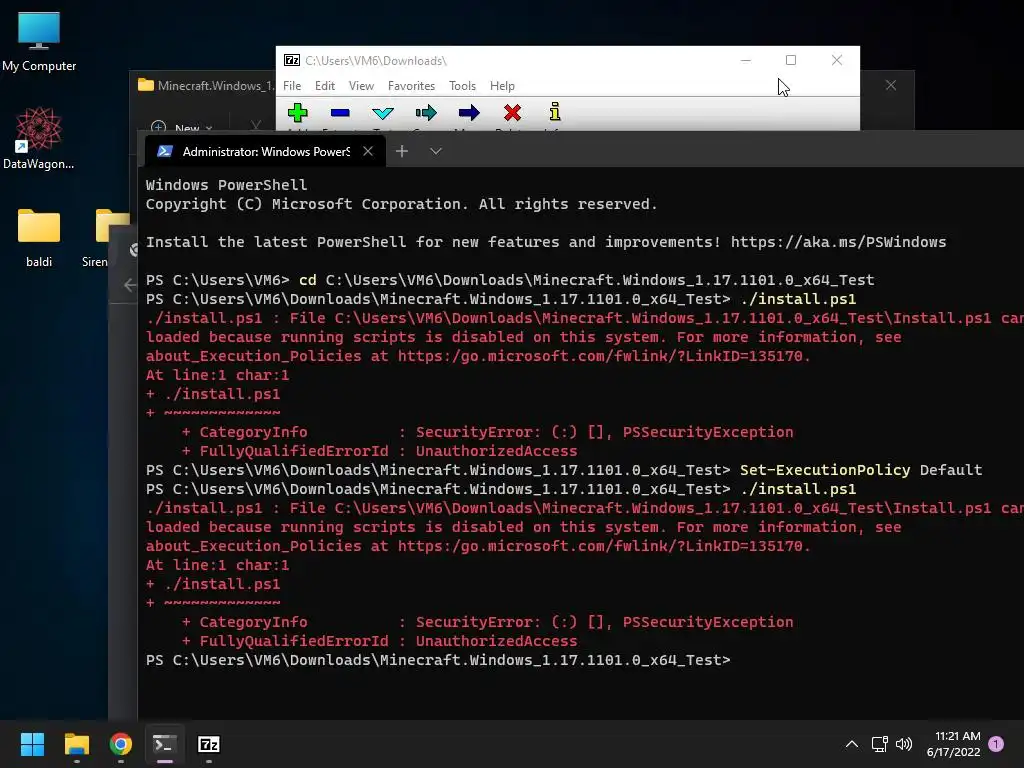Click the back arrow in the background window
Screen dimensions: 1024x768
coord(130,285)
